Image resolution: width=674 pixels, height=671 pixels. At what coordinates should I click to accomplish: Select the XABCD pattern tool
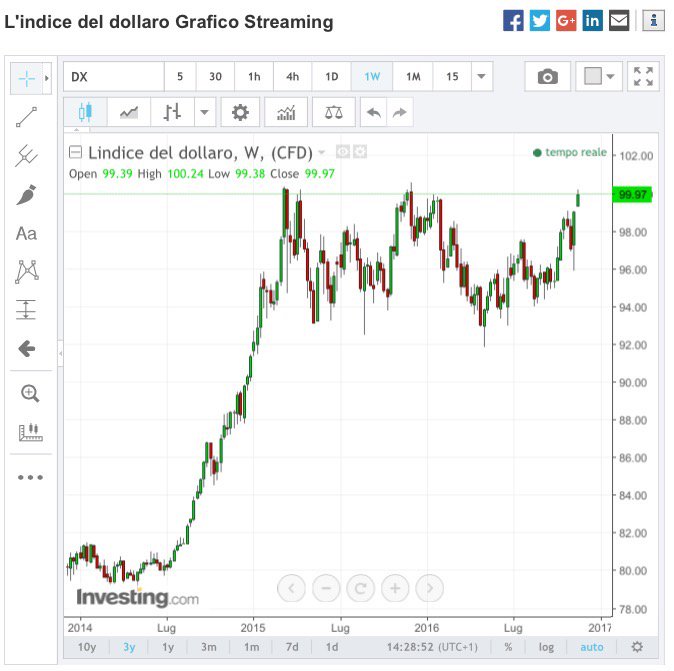click(x=27, y=271)
